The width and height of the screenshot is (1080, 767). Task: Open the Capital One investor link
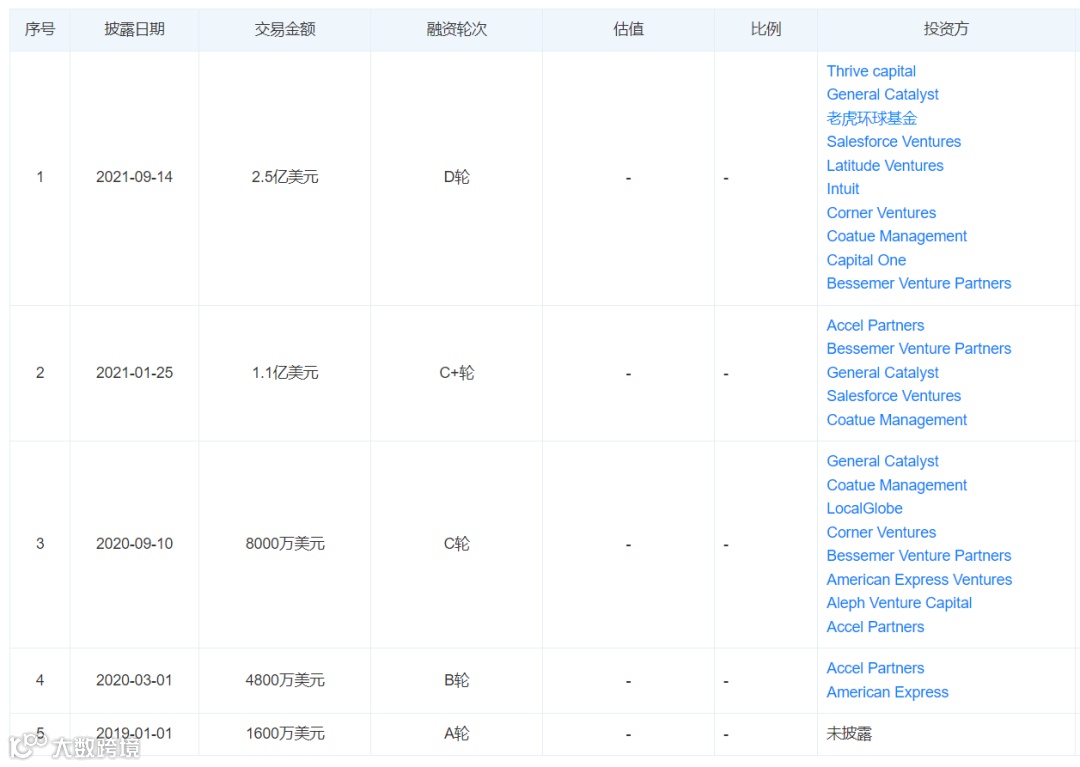(x=866, y=260)
